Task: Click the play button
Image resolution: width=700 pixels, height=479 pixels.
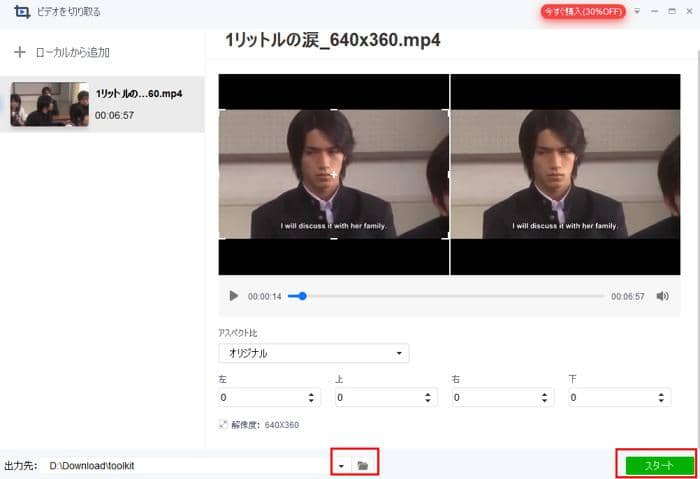Action: [x=233, y=296]
